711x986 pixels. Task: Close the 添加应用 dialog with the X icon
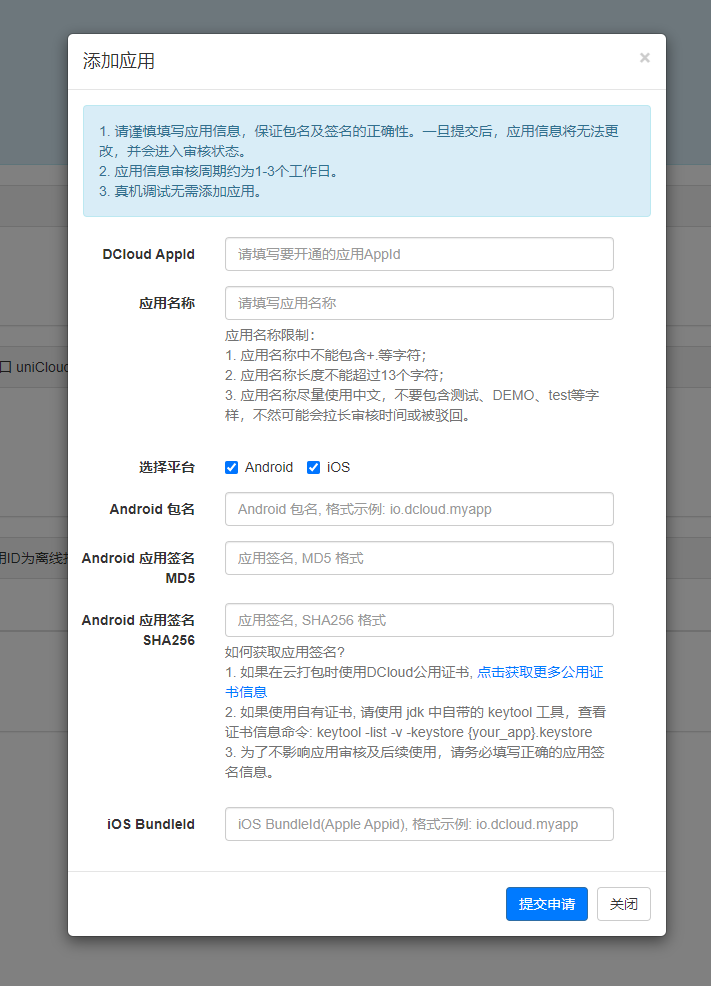[644, 58]
